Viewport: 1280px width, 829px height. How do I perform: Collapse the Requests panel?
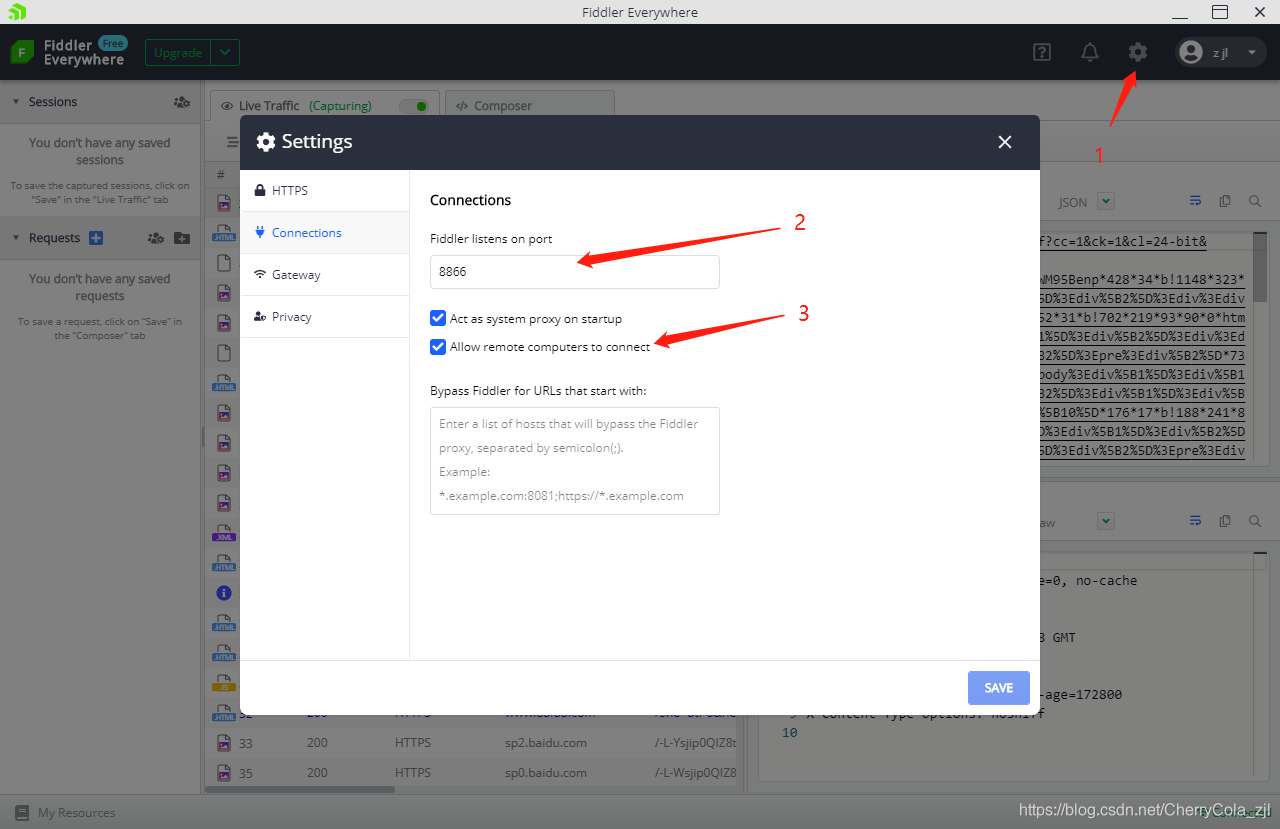(16, 238)
